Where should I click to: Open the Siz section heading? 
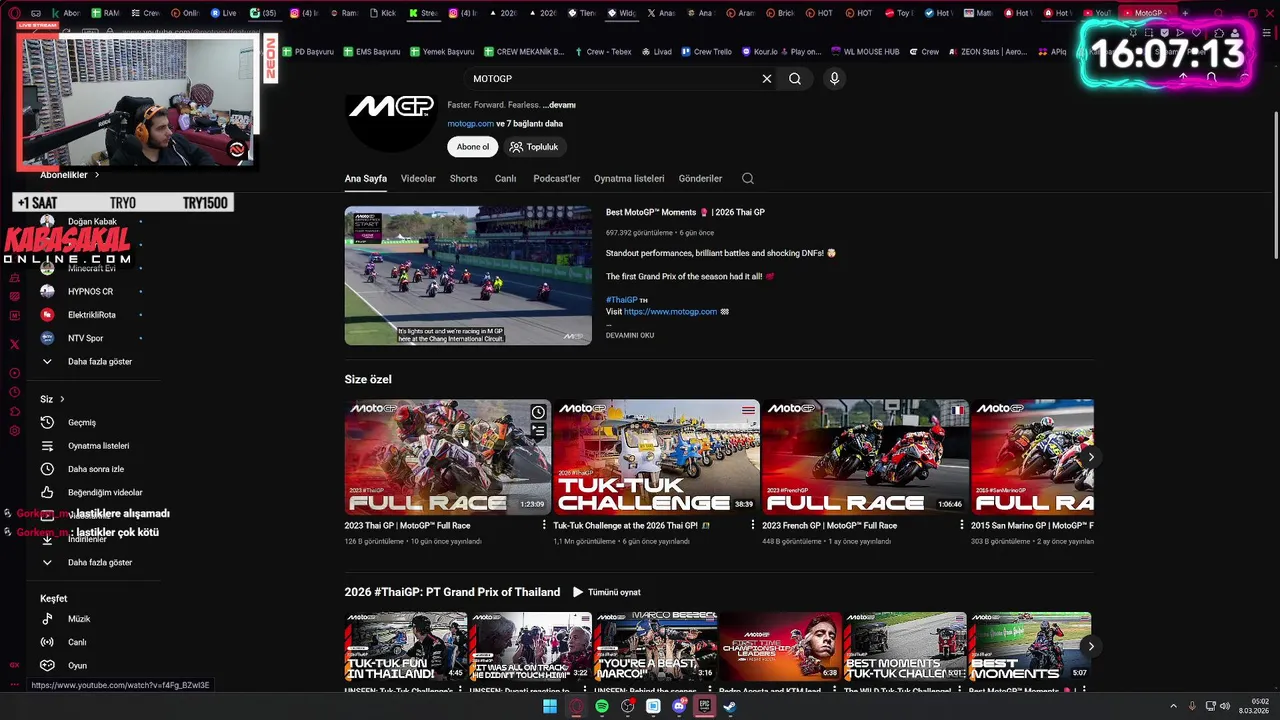[52, 399]
